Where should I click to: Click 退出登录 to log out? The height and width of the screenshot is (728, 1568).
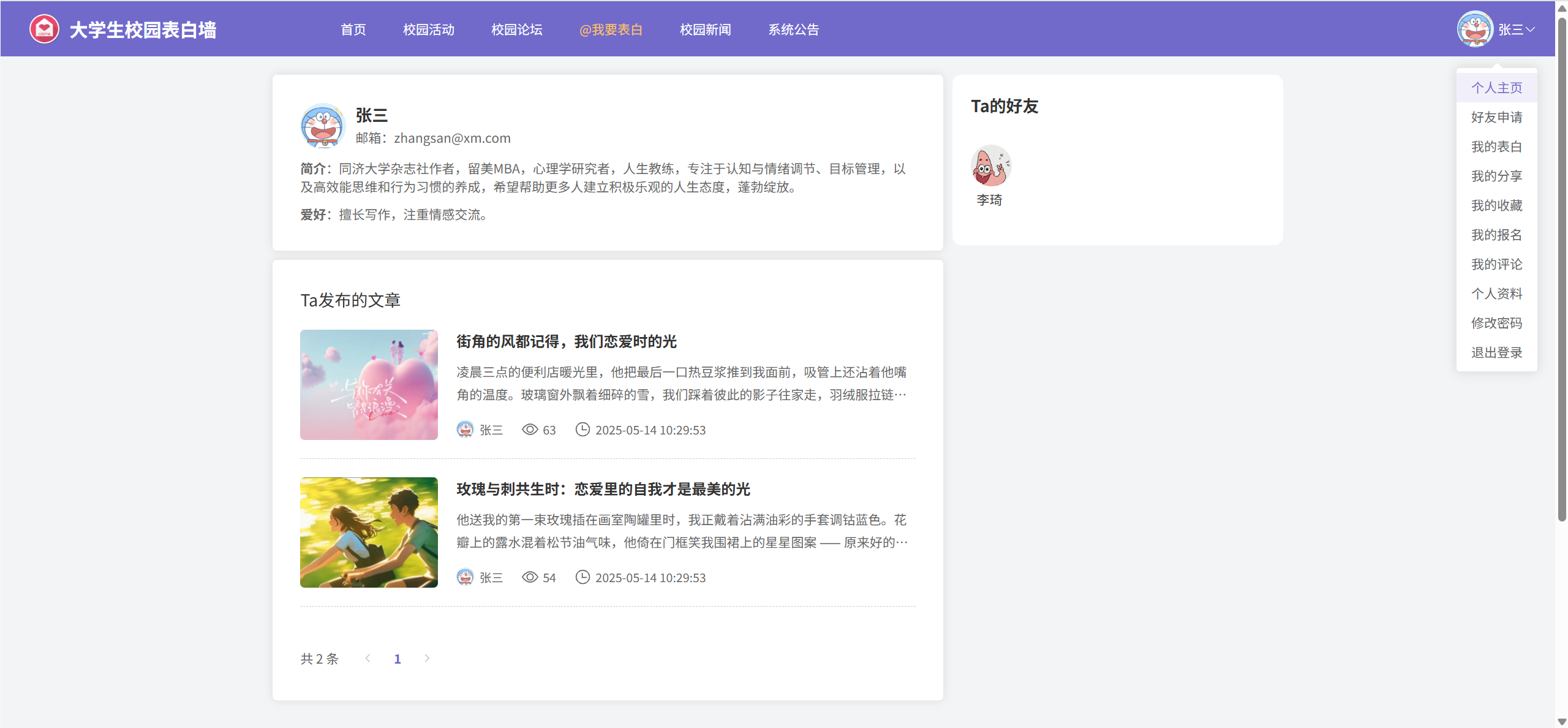click(x=1496, y=352)
